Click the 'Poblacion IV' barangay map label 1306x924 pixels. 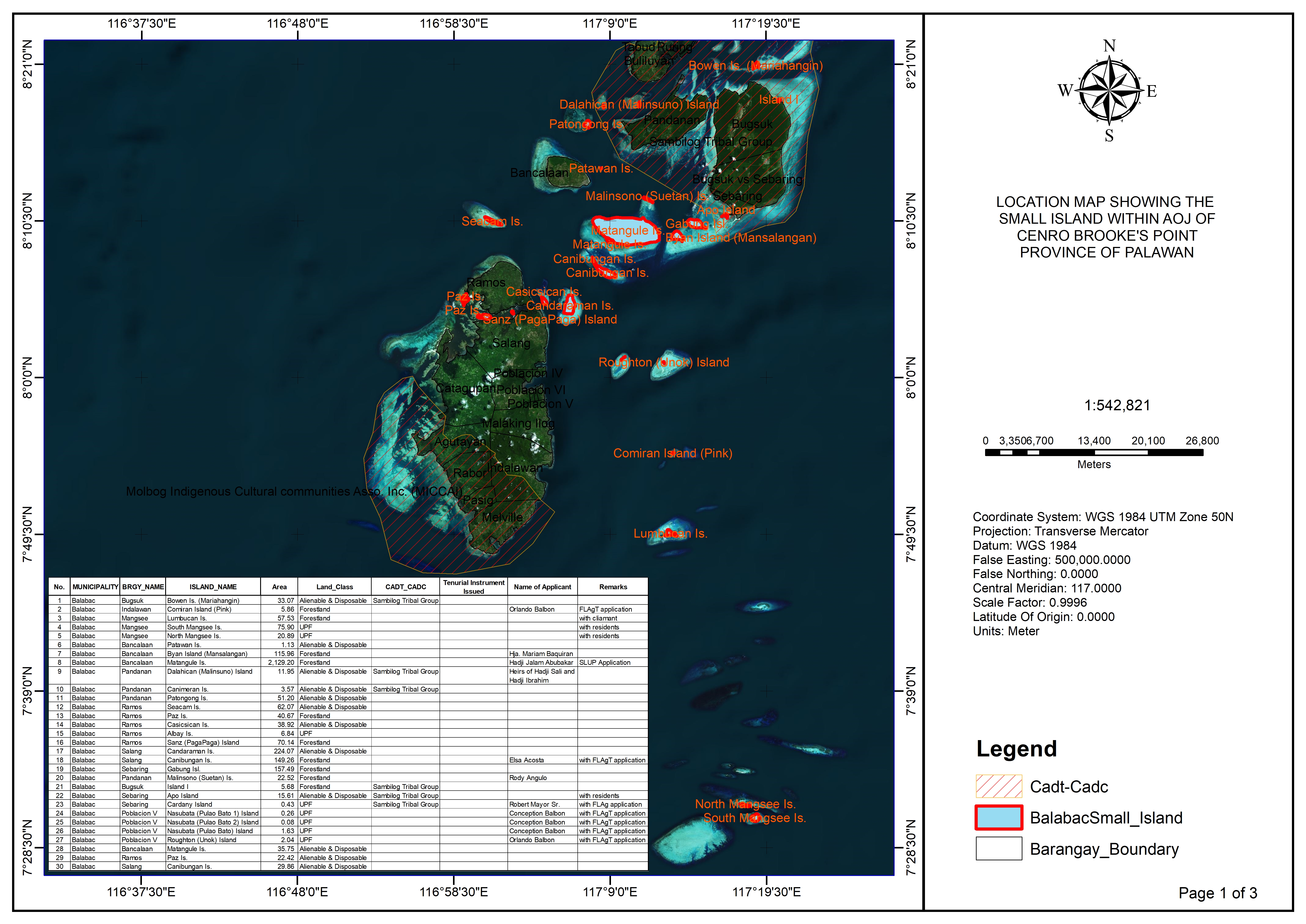528,373
